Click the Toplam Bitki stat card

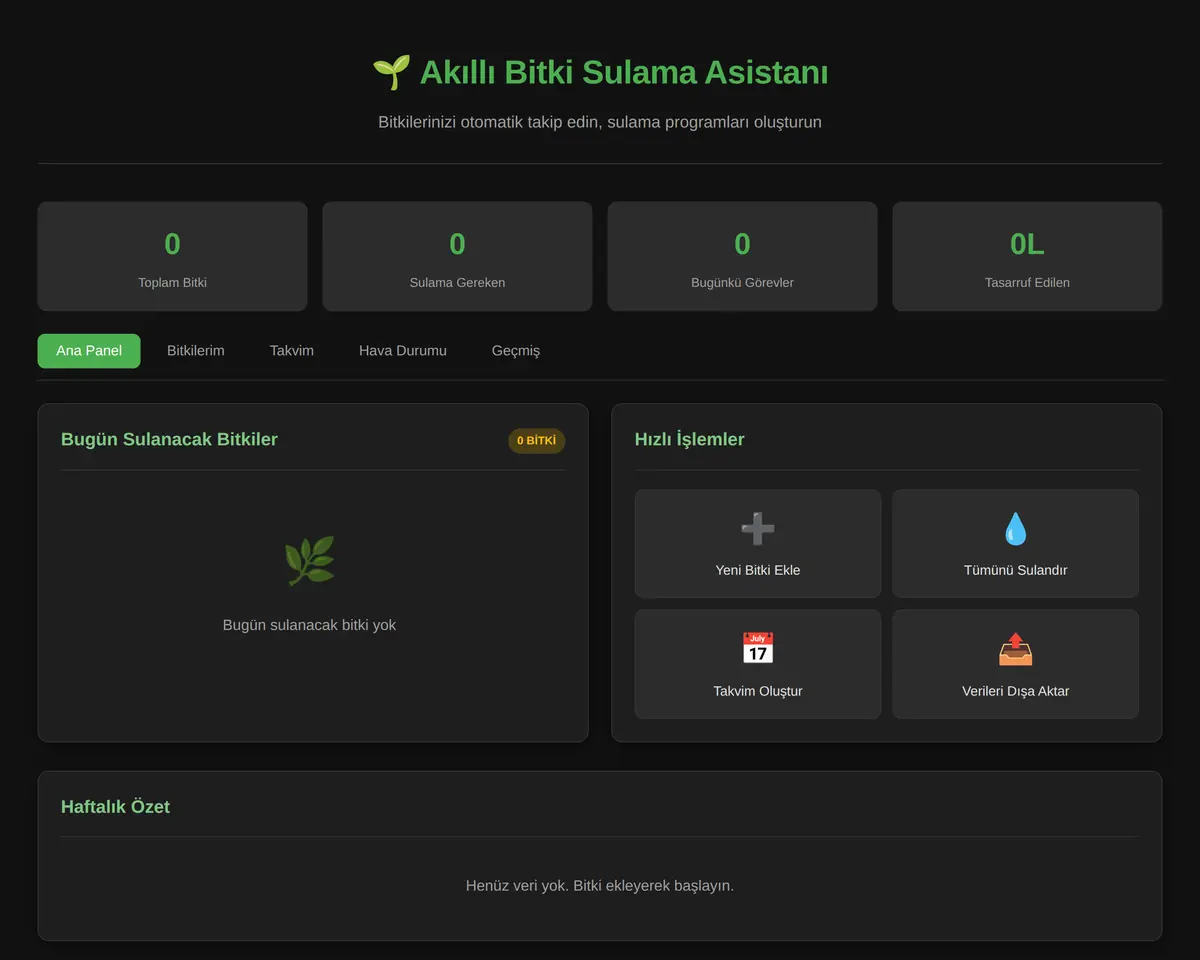[x=173, y=256]
